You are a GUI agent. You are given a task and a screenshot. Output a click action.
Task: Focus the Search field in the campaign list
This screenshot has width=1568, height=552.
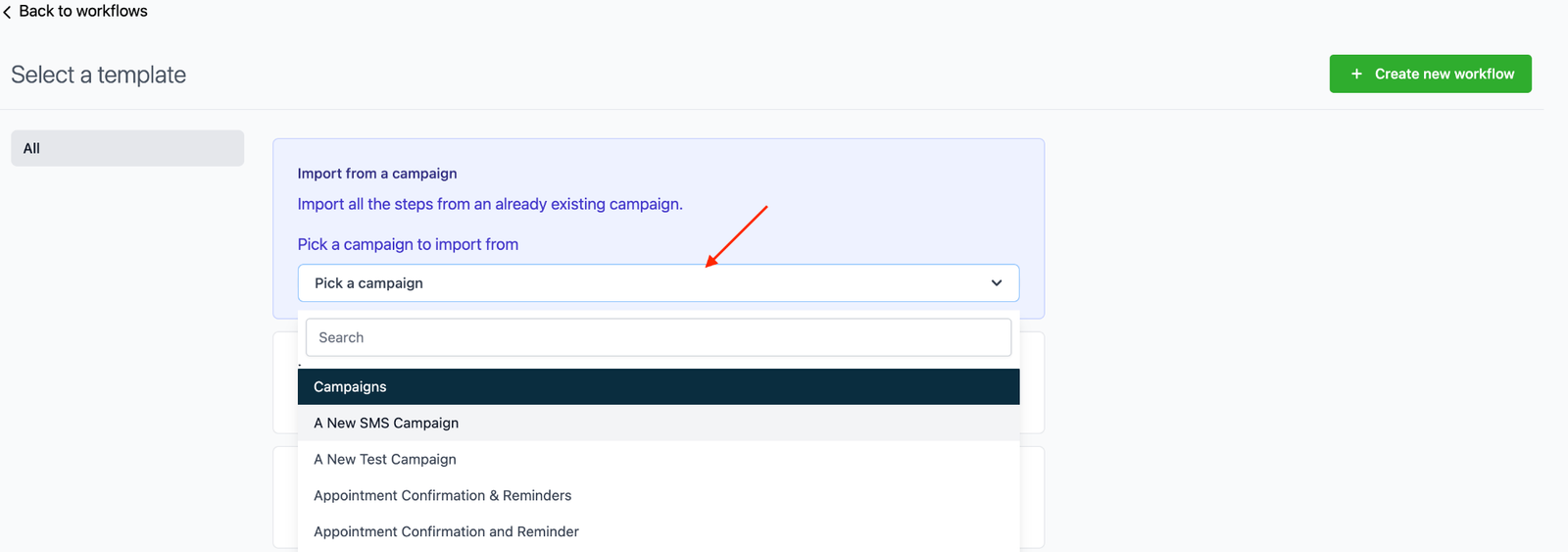(x=658, y=337)
